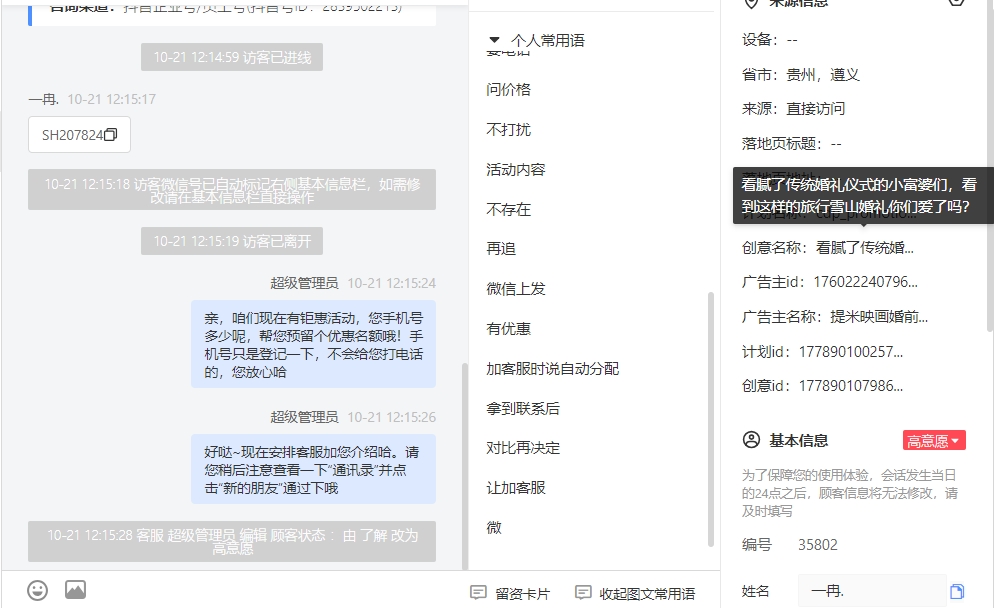The image size is (994, 608).
Task: Select the 问价格 quick phrase
Action: [508, 89]
